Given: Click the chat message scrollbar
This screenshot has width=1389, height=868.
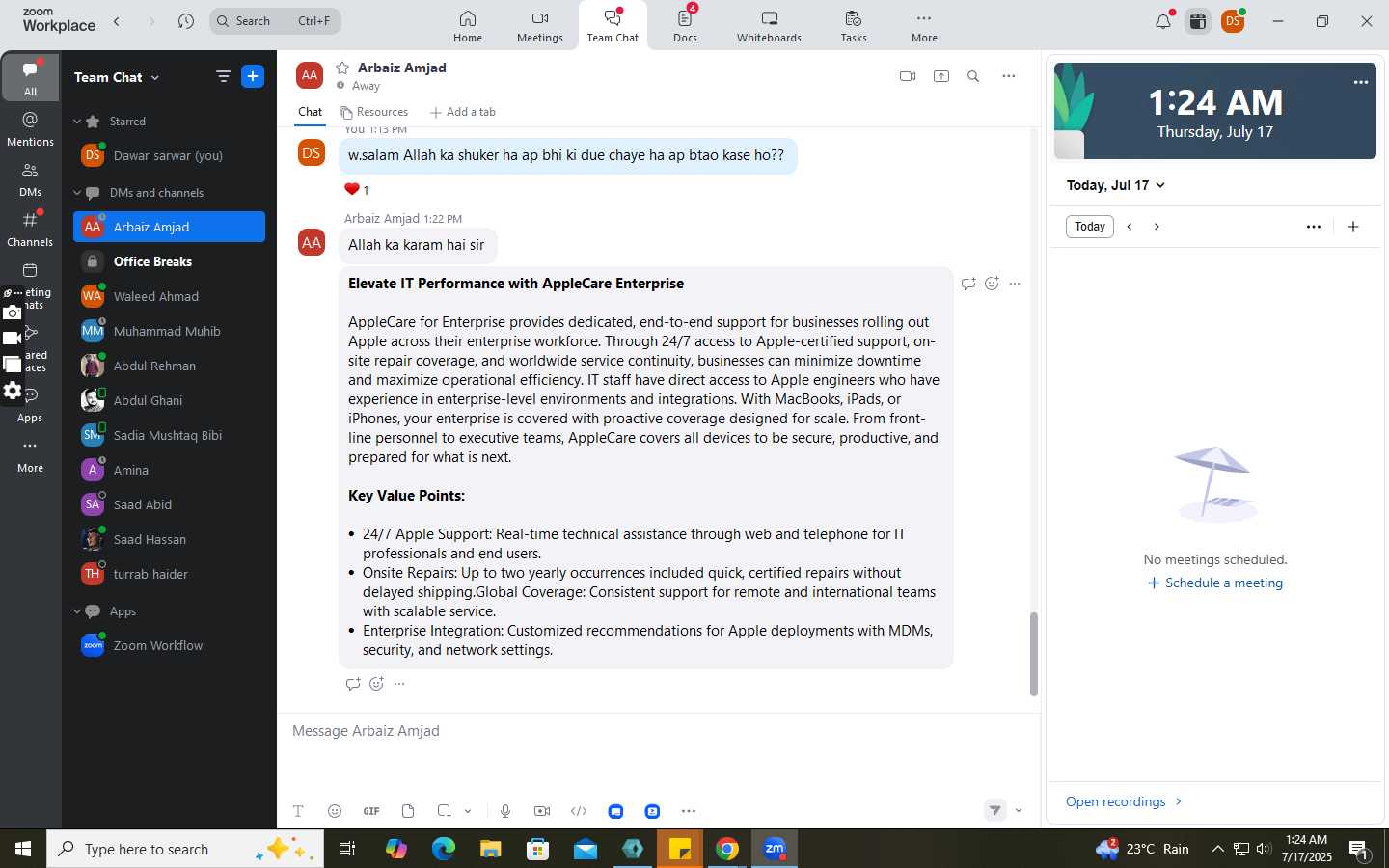Looking at the screenshot, I should click(1033, 654).
